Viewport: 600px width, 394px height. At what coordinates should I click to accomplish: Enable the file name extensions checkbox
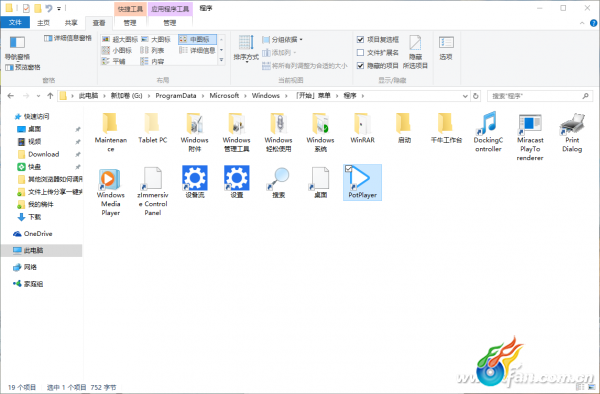[360, 52]
